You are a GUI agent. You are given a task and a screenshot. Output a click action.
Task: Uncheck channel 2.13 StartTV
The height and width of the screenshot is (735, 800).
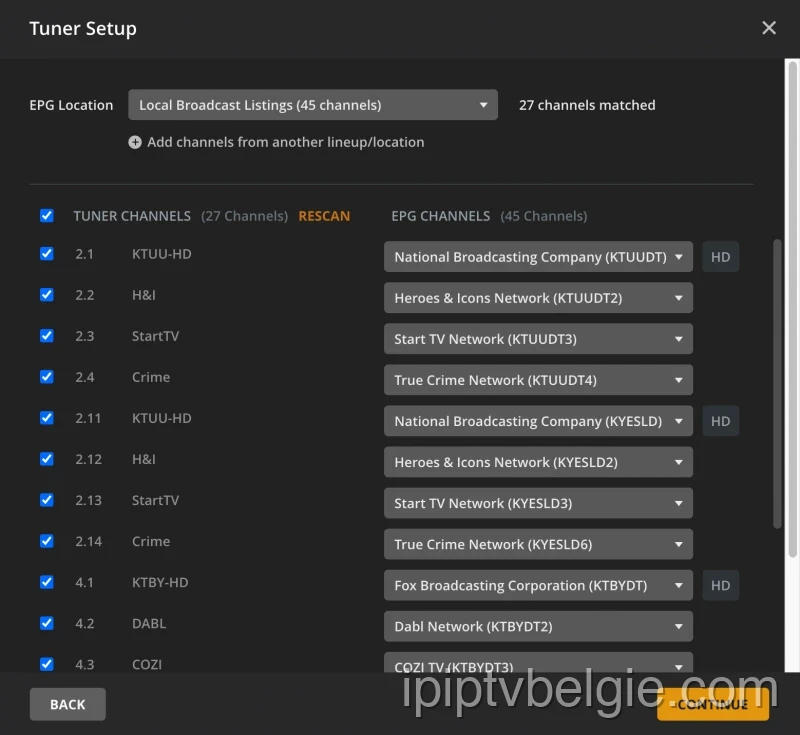point(46,500)
